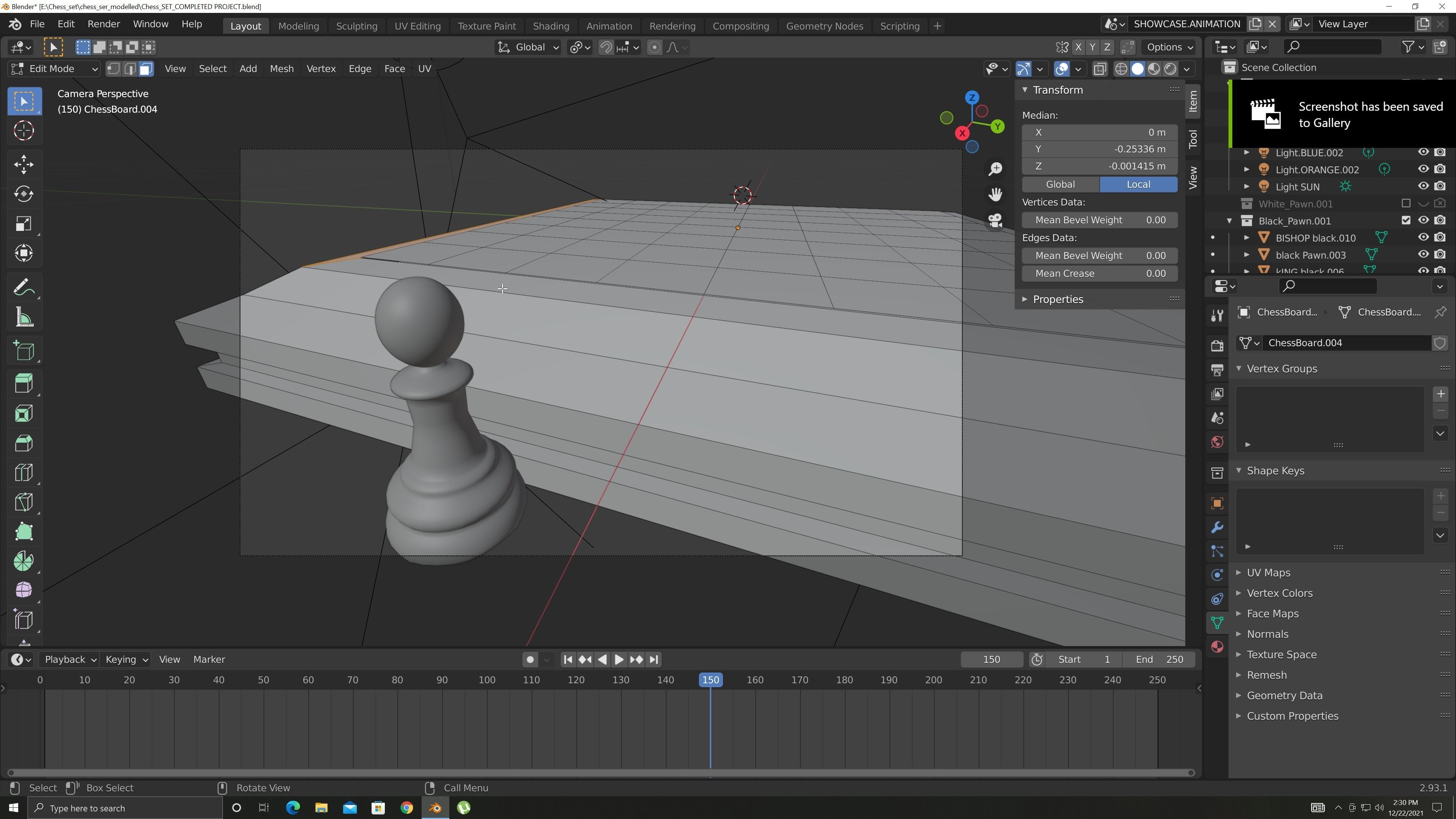Viewport: 1456px width, 819px height.
Task: Switch to face select mode
Action: (x=146, y=69)
